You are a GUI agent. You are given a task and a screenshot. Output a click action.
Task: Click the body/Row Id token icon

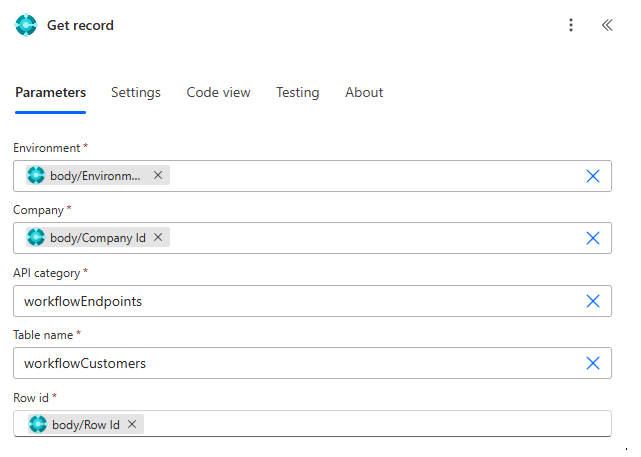coord(38,424)
